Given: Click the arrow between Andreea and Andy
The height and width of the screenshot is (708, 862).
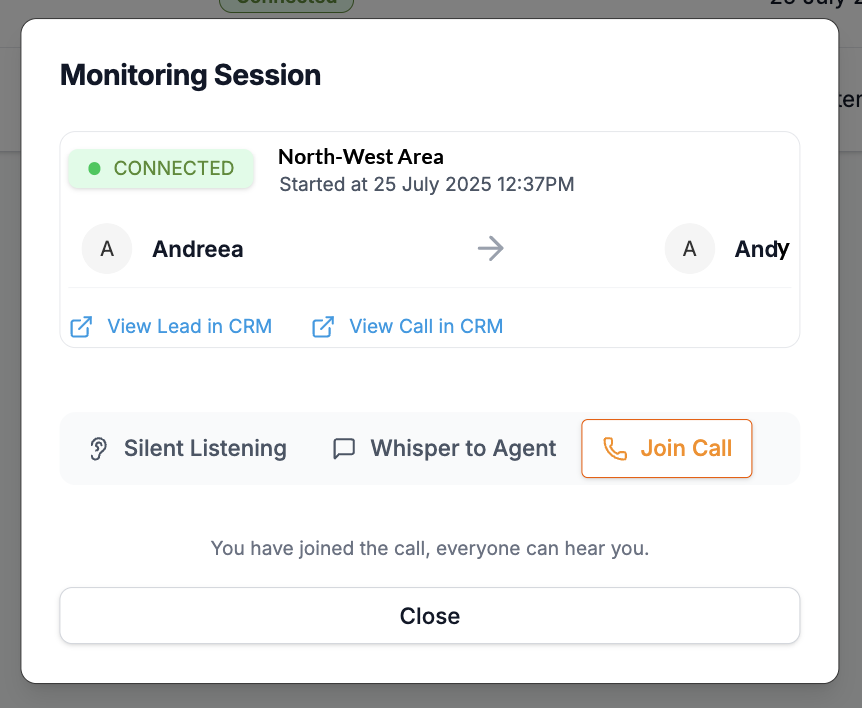Looking at the screenshot, I should [490, 249].
